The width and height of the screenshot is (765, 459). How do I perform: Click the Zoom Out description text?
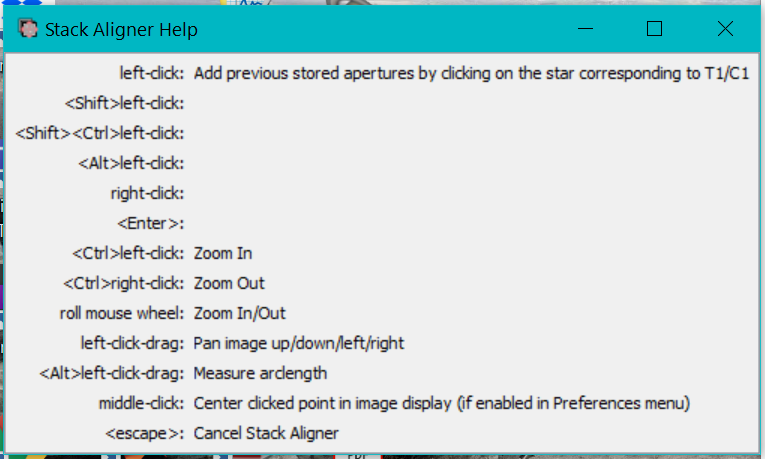pos(229,283)
